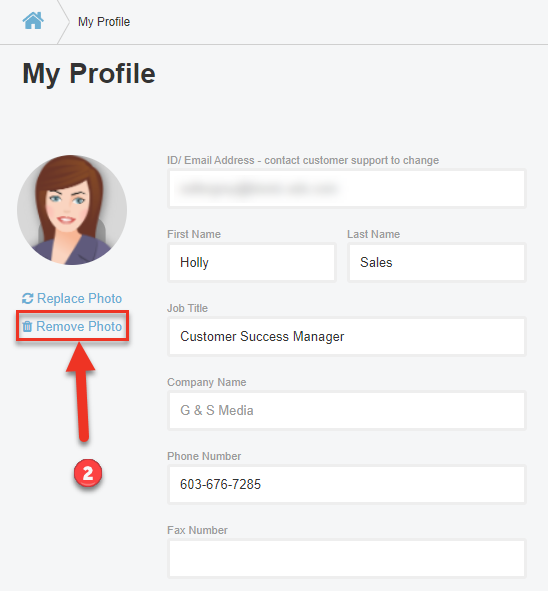The width and height of the screenshot is (548, 591).
Task: Focus the ID/Email Address field
Action: click(347, 188)
